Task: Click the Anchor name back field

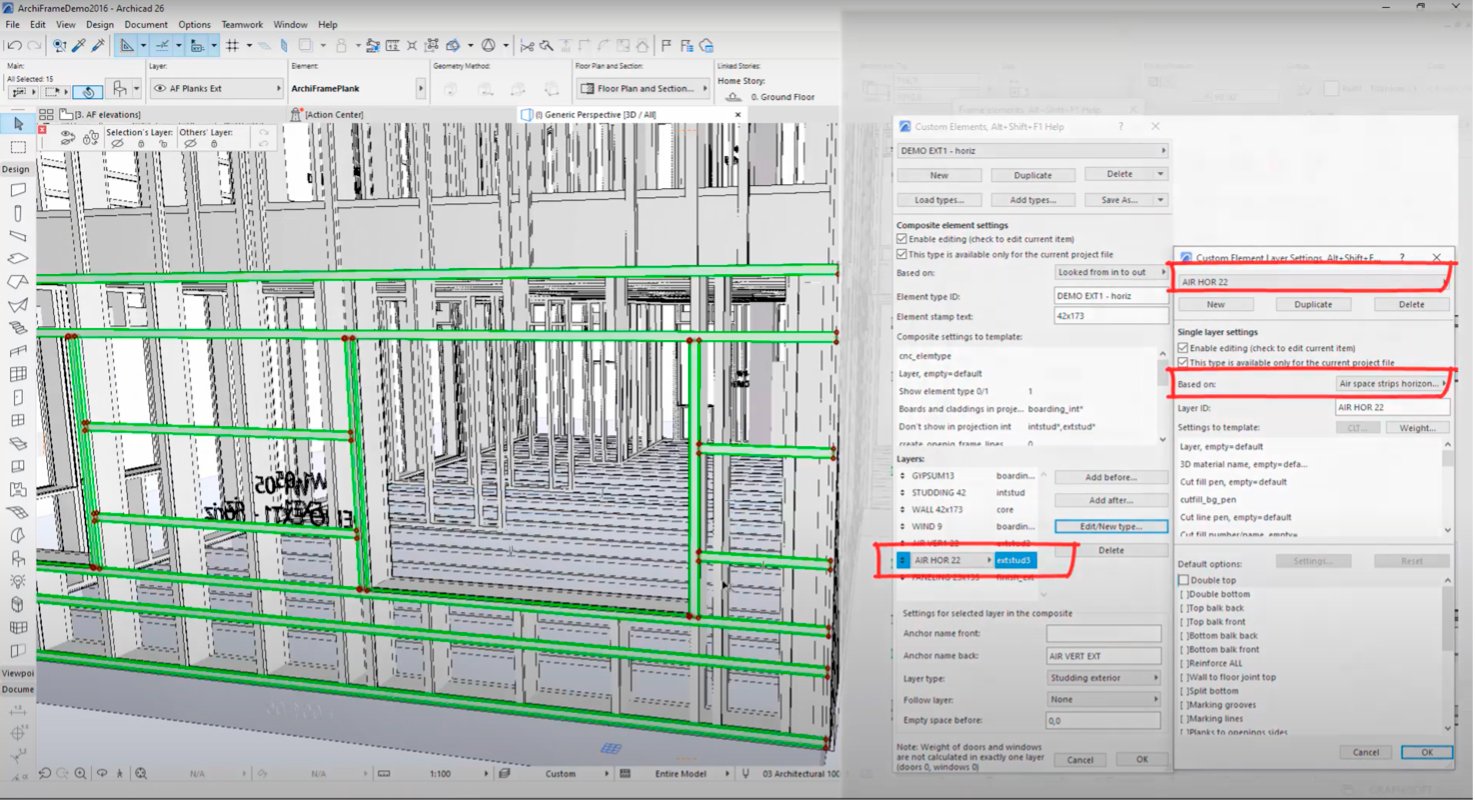Action: coord(1104,656)
